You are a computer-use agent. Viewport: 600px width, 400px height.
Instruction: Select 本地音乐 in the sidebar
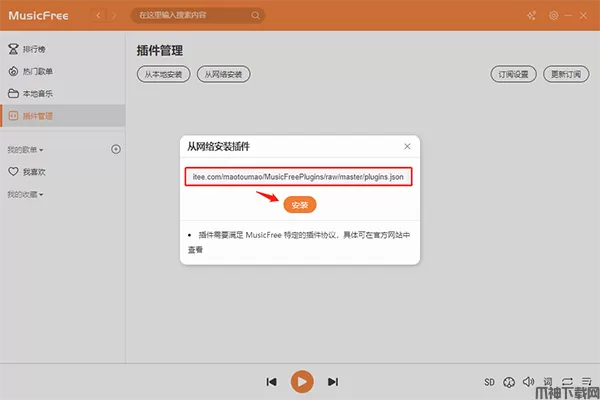coord(36,93)
